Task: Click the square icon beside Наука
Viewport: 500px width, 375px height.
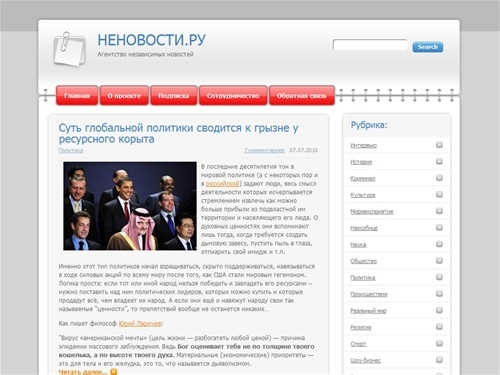Action: click(439, 244)
